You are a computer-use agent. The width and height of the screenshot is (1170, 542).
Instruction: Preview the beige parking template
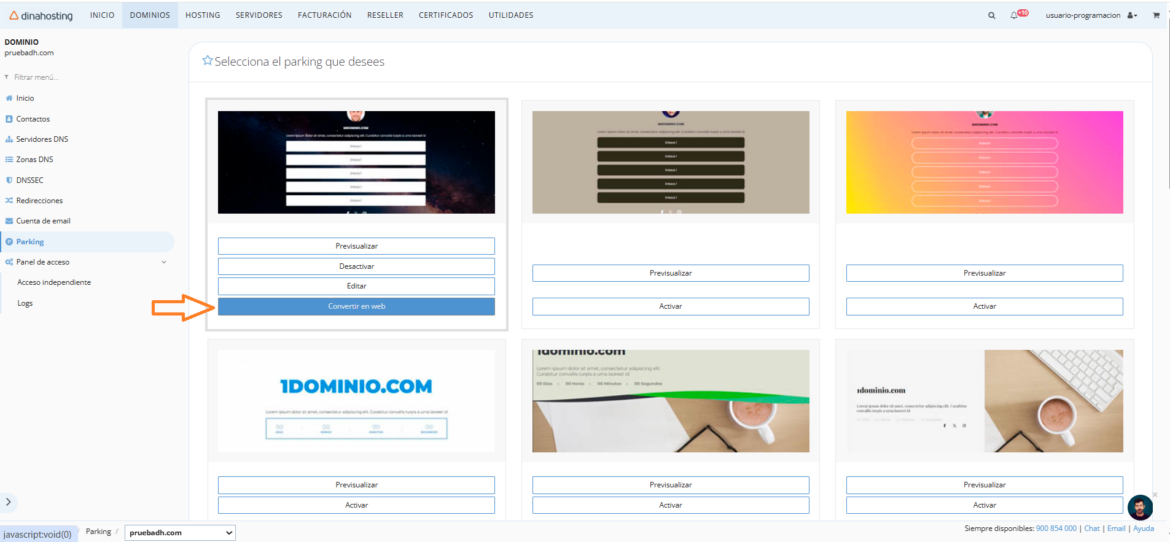pos(670,273)
